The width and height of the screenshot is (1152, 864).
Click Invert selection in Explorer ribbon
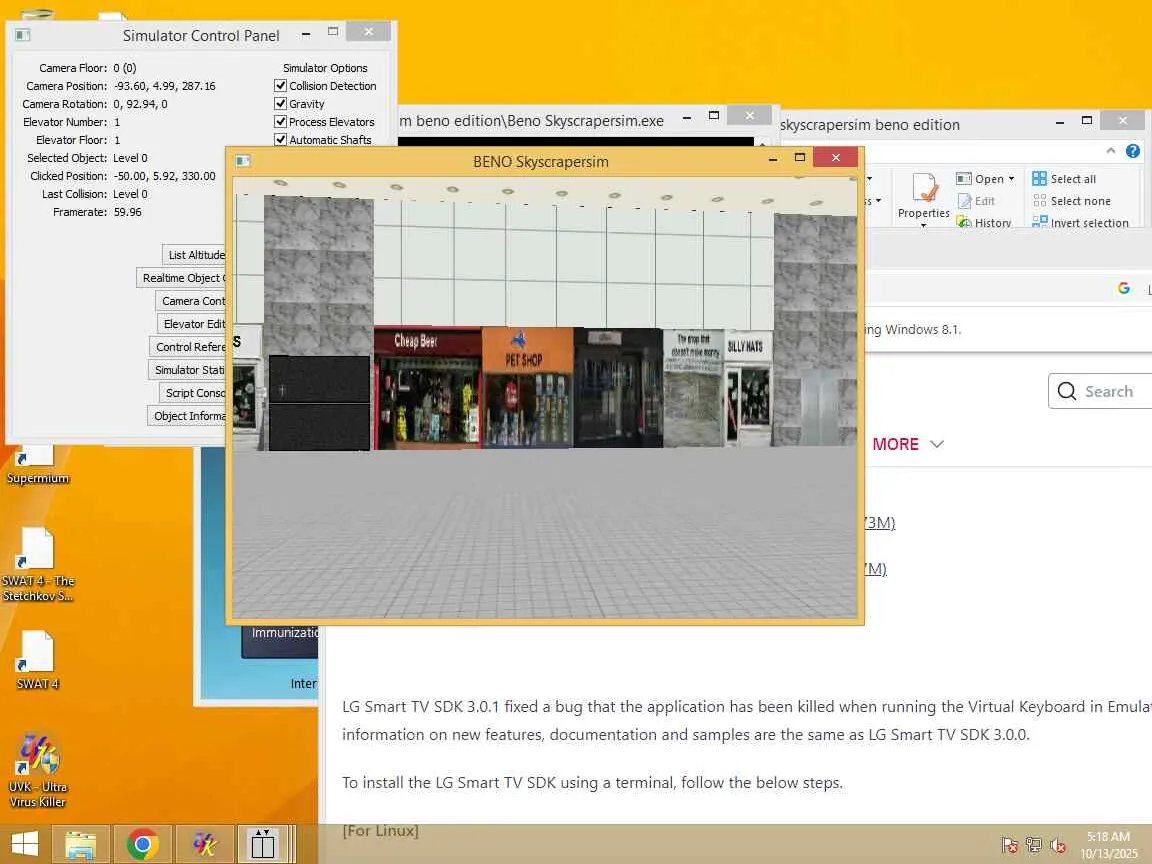click(1080, 223)
